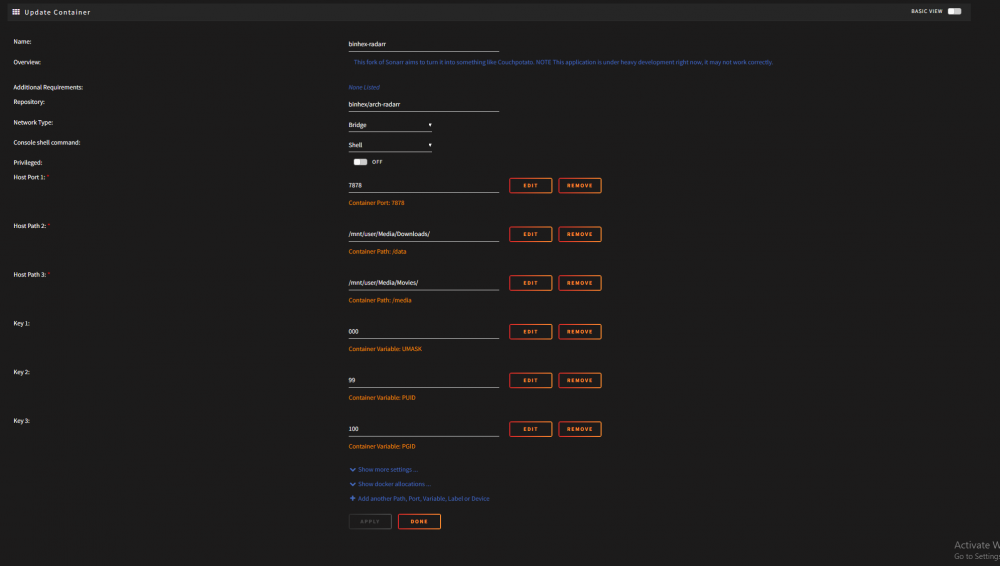Toggle the Basic View switch
Screen dimensions: 1000x566
click(x=954, y=11)
